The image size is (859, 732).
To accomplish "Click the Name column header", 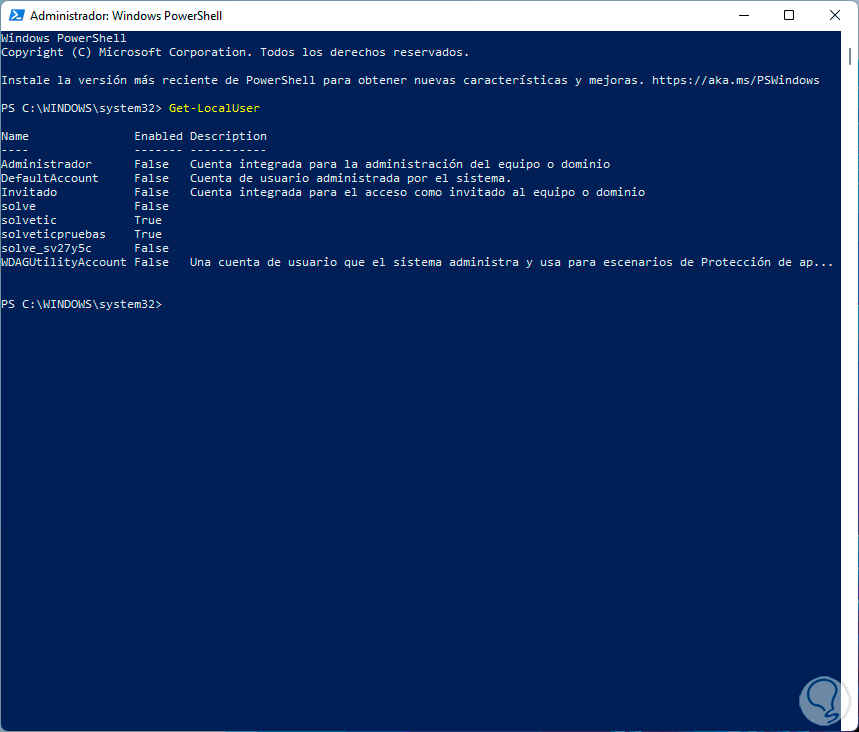I will click(15, 136).
